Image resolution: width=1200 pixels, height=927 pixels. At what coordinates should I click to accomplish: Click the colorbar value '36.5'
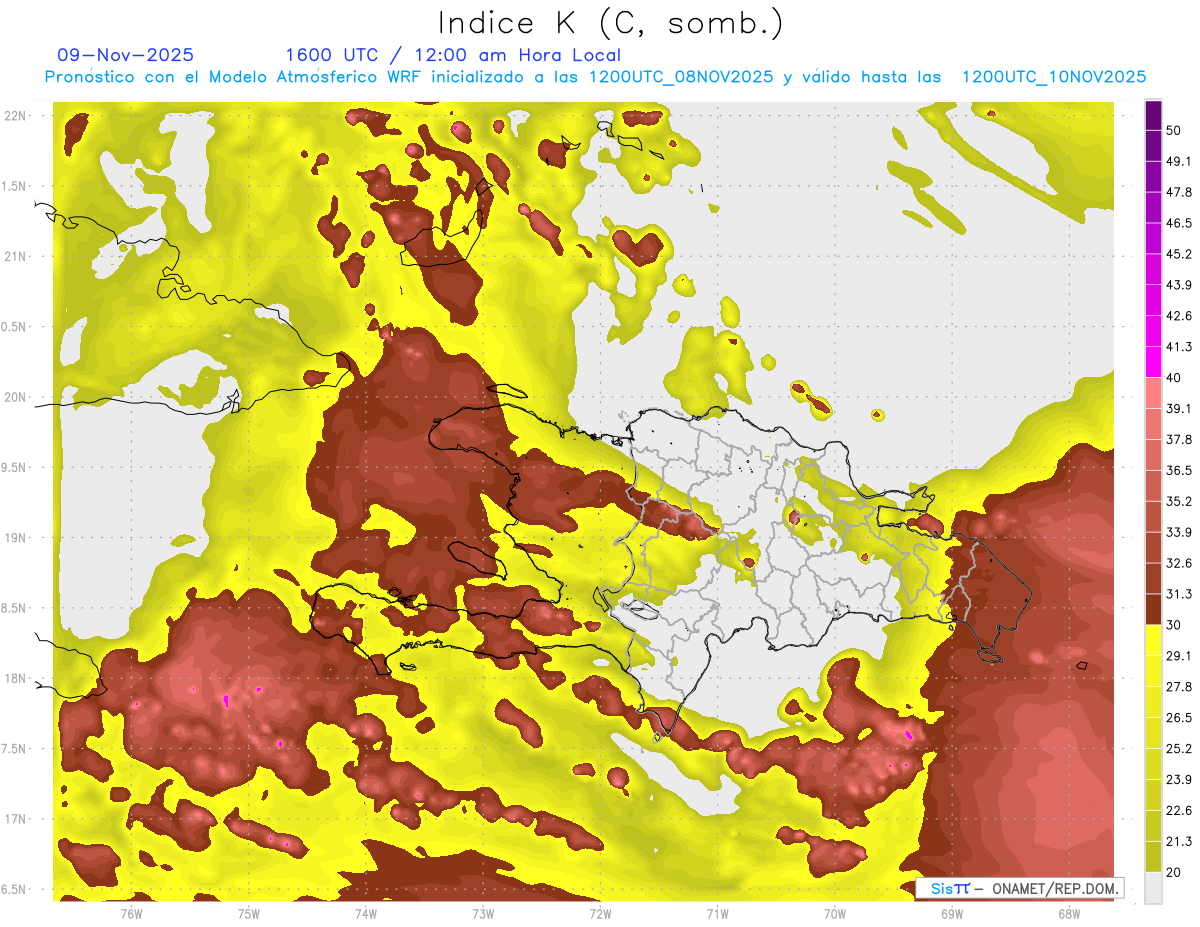(1179, 470)
